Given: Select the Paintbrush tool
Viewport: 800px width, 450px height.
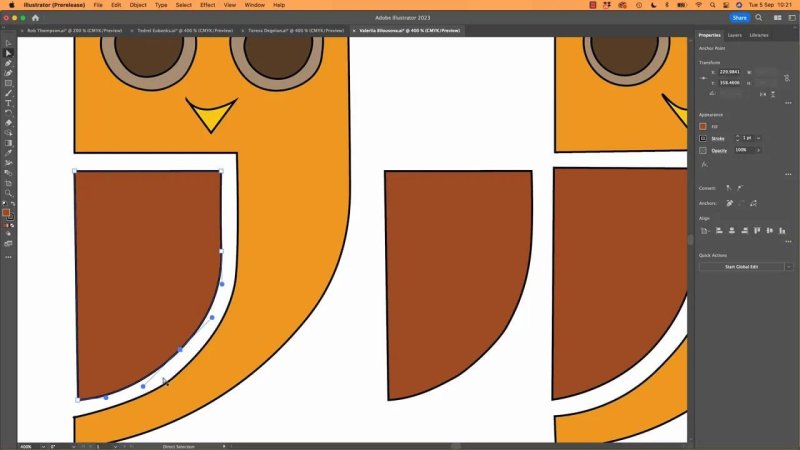Looking at the screenshot, I should coord(8,93).
